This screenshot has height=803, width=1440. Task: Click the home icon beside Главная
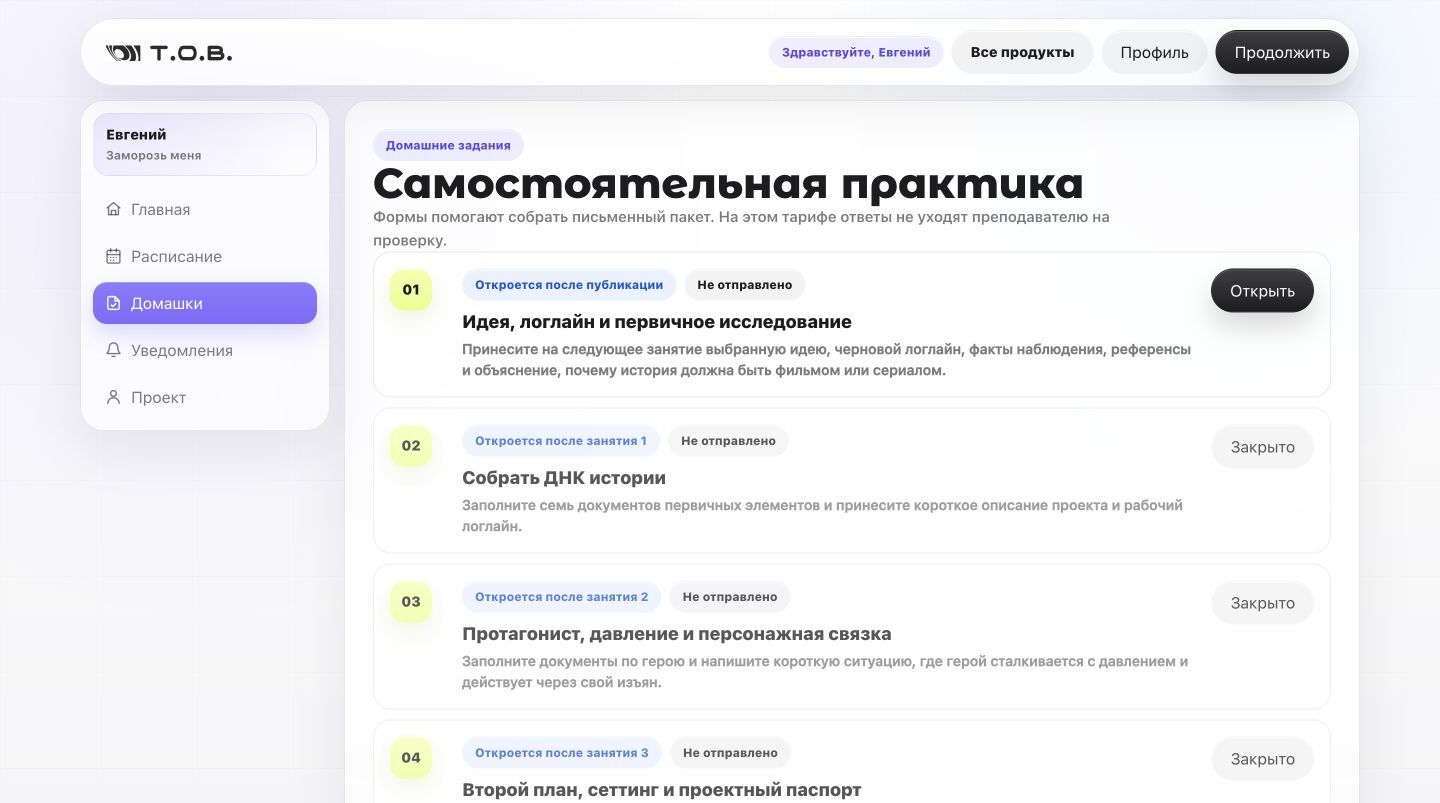click(113, 209)
